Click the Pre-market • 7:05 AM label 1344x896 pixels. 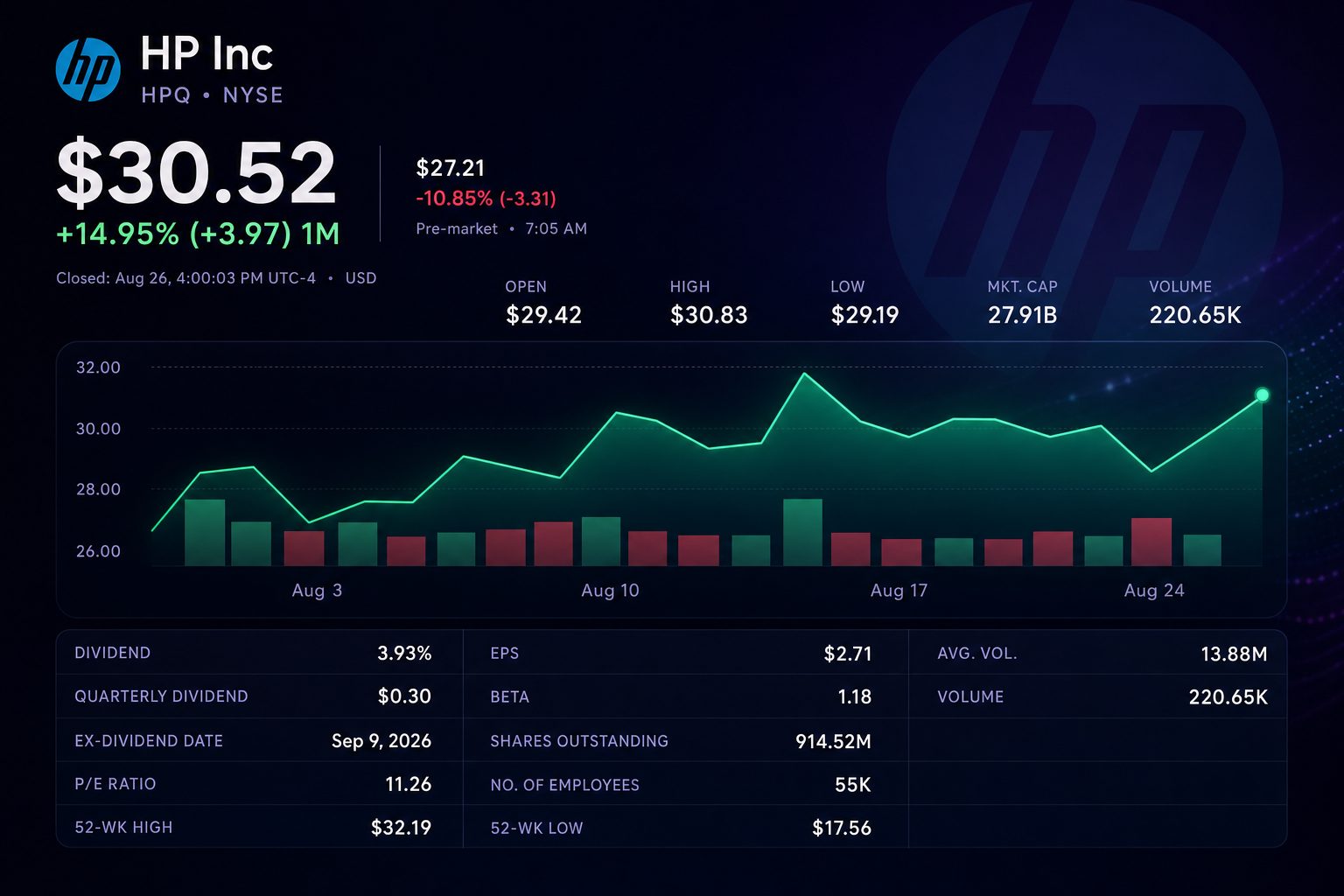coord(501,229)
